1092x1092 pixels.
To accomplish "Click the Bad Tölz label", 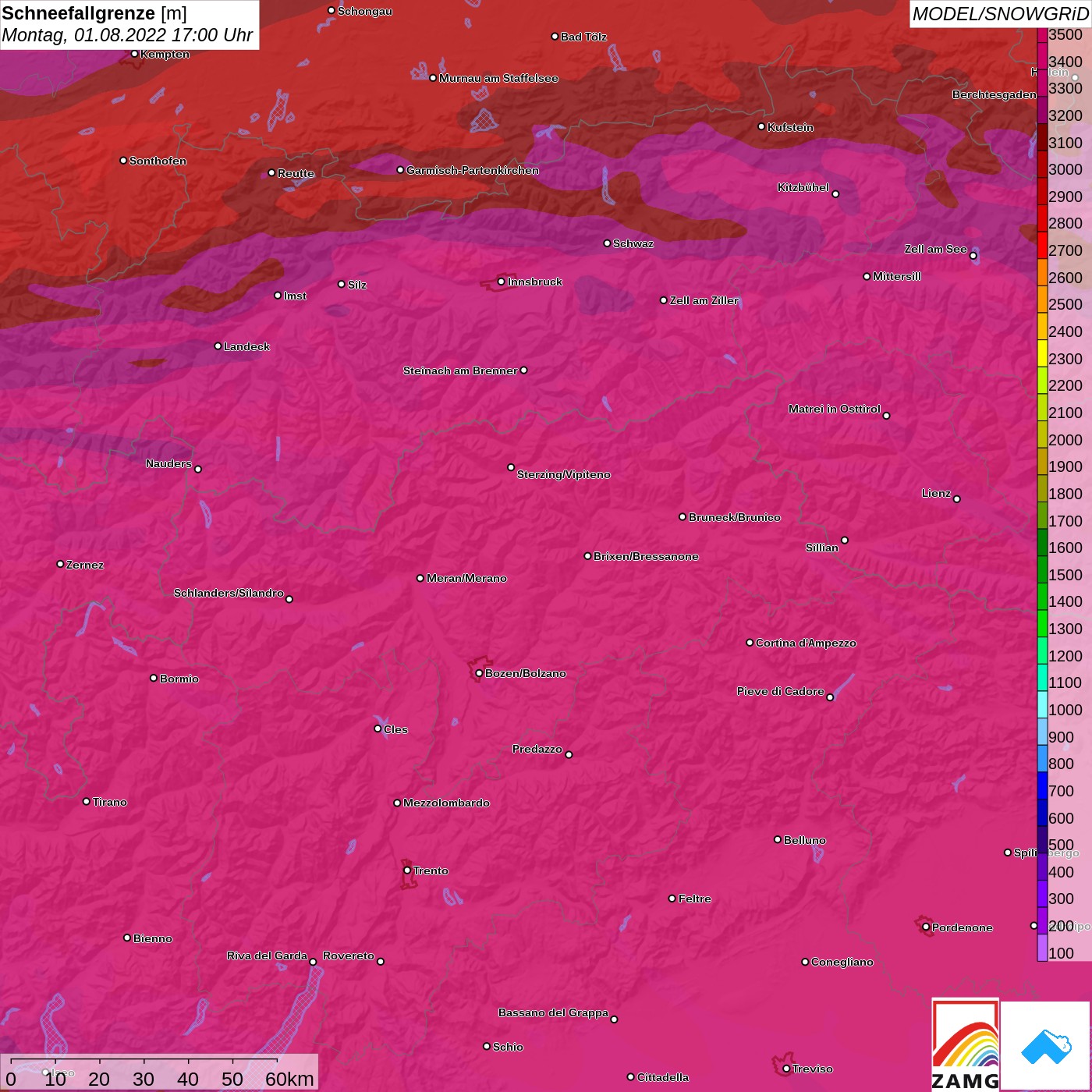I will point(583,37).
